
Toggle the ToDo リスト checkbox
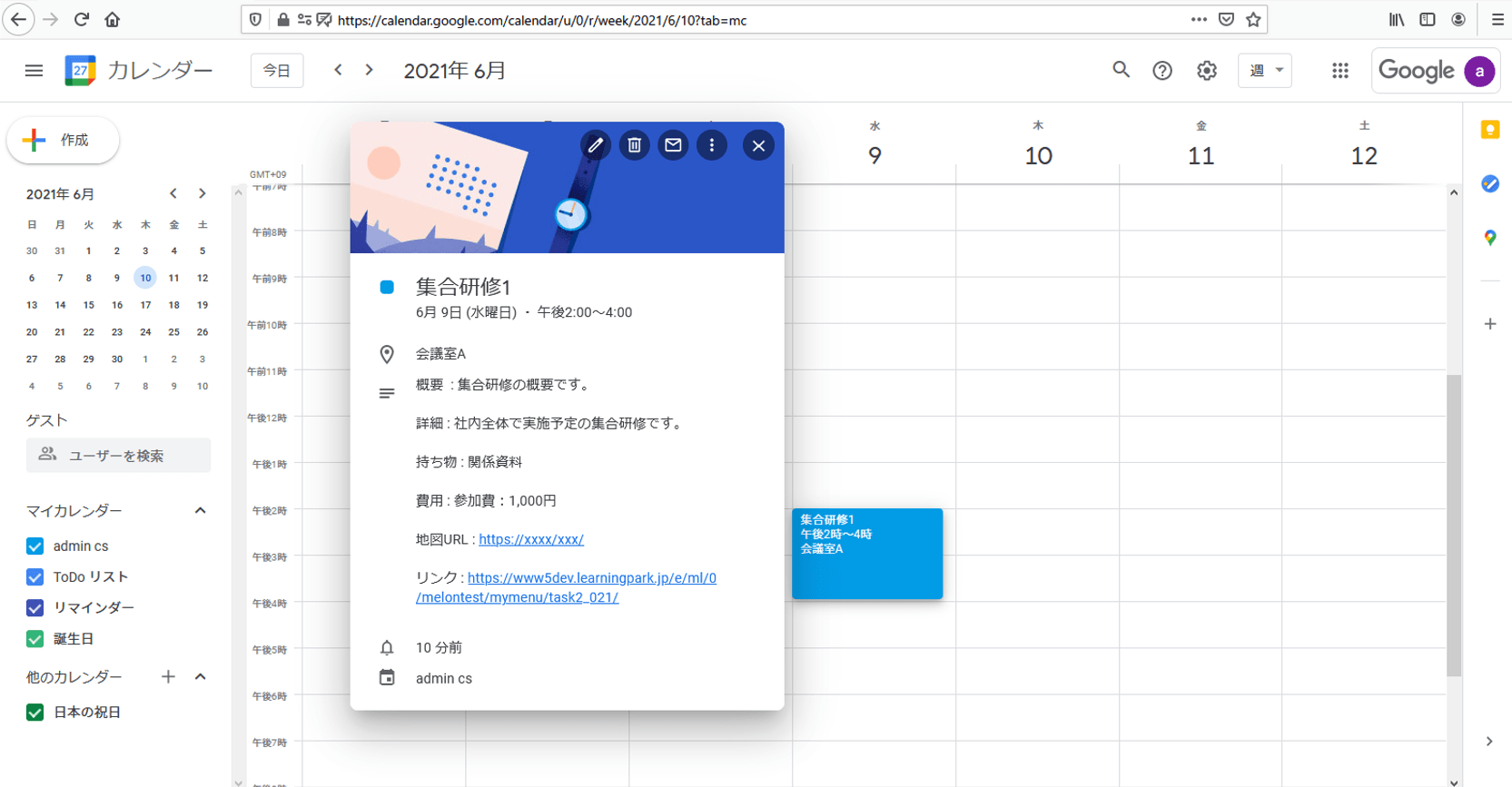35,577
